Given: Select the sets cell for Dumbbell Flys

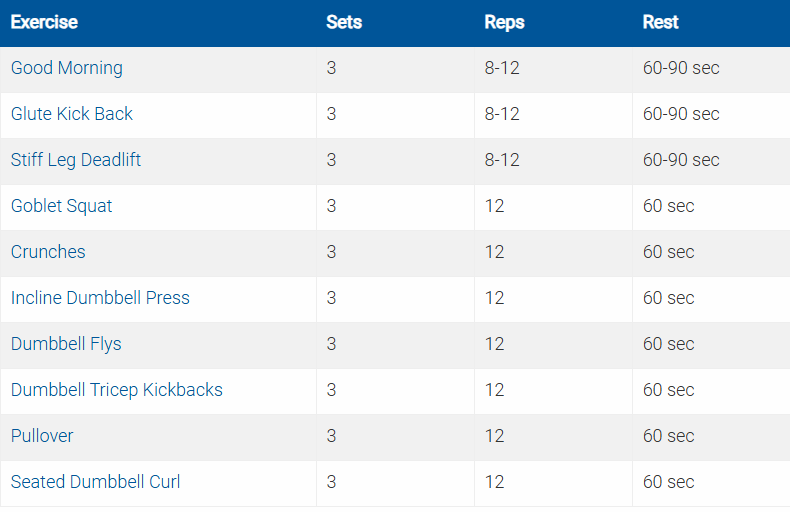Looking at the screenshot, I should coord(332,345).
